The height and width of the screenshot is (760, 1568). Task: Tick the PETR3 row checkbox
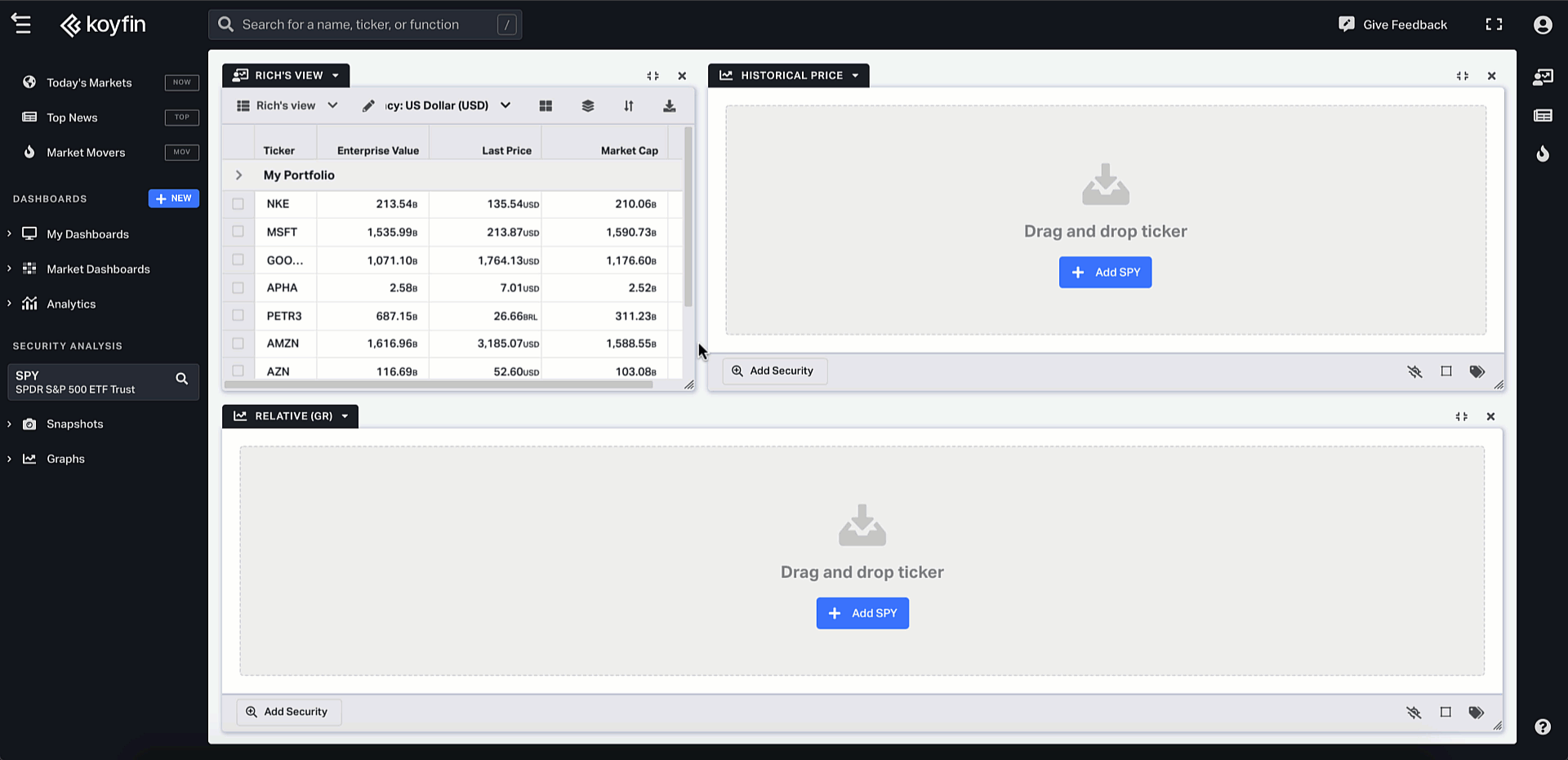(238, 315)
